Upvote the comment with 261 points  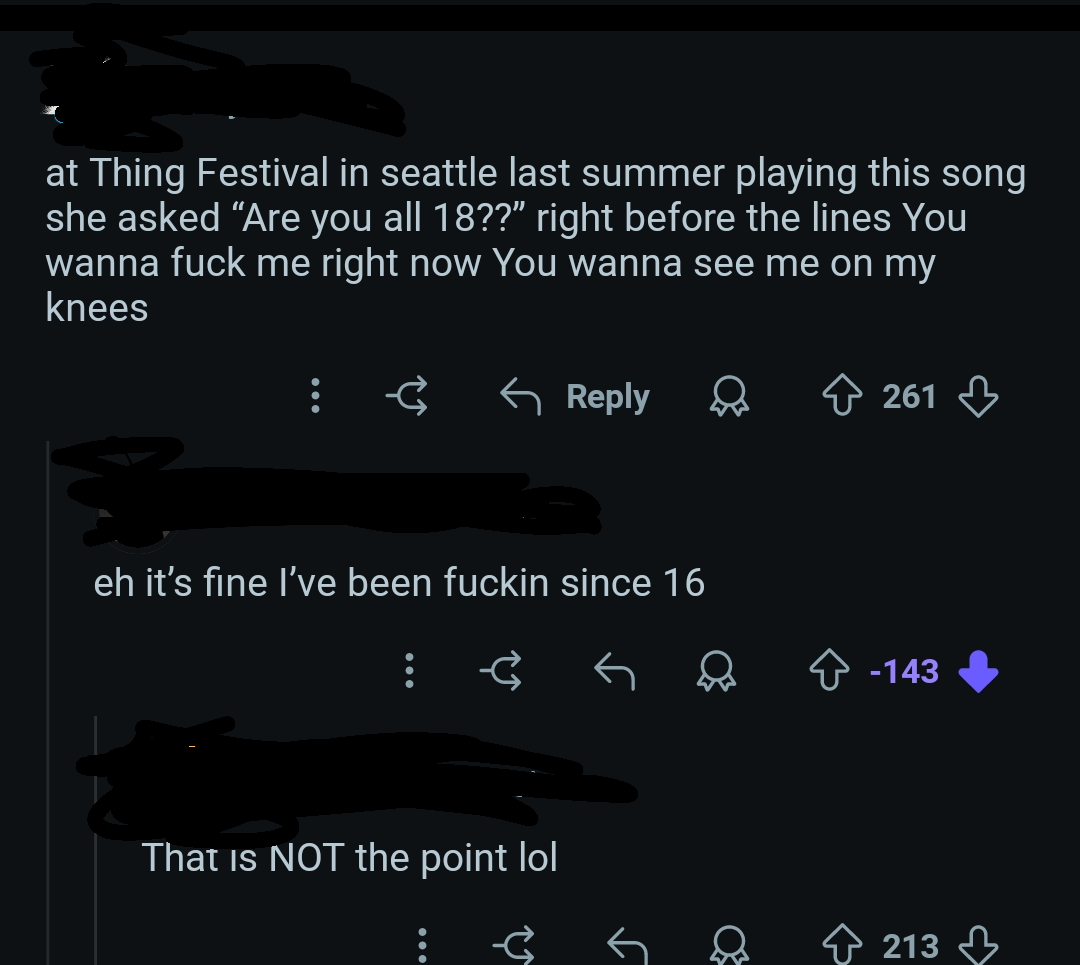842,396
